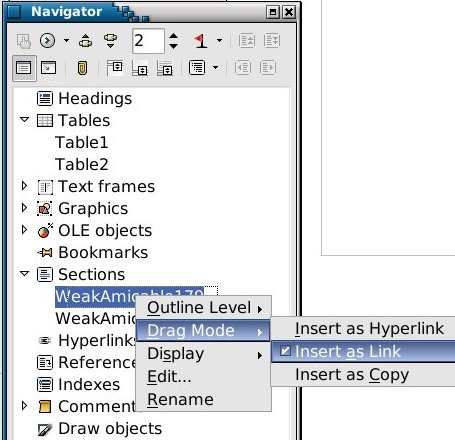Screen dimensions: 455x440
Task: Open the Navigation circle icon
Action: click(x=47, y=41)
